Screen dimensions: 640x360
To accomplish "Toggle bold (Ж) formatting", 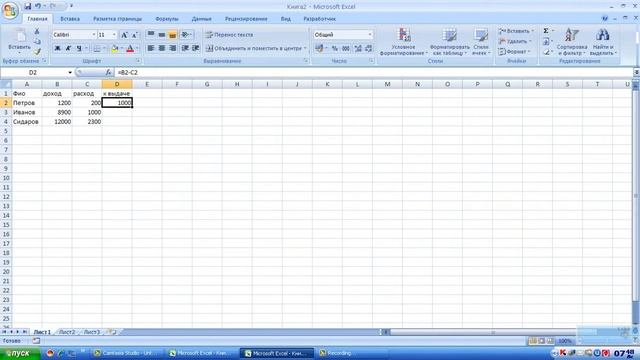I will [58, 49].
